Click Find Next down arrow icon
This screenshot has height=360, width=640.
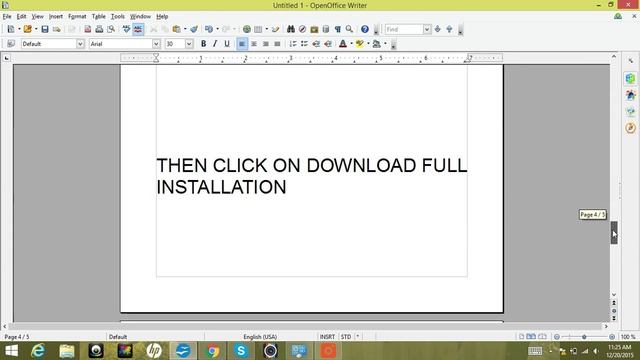click(438, 29)
